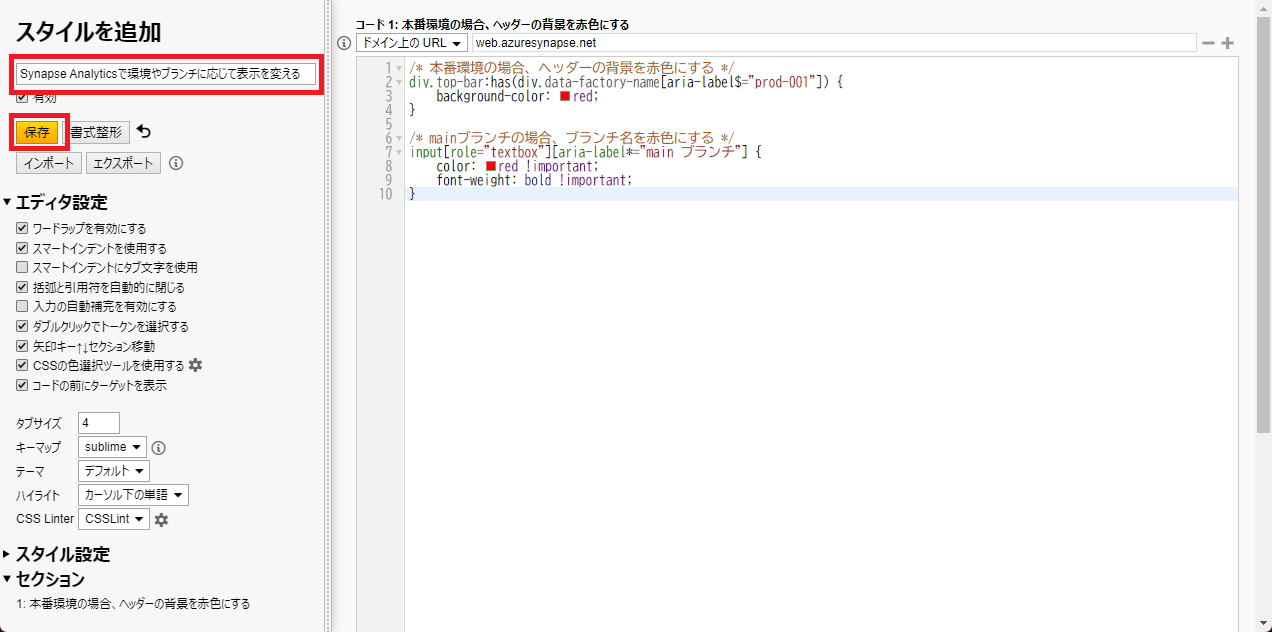
Task: Enable スマートインデントにタブ文字を使用
Action: click(x=22, y=268)
